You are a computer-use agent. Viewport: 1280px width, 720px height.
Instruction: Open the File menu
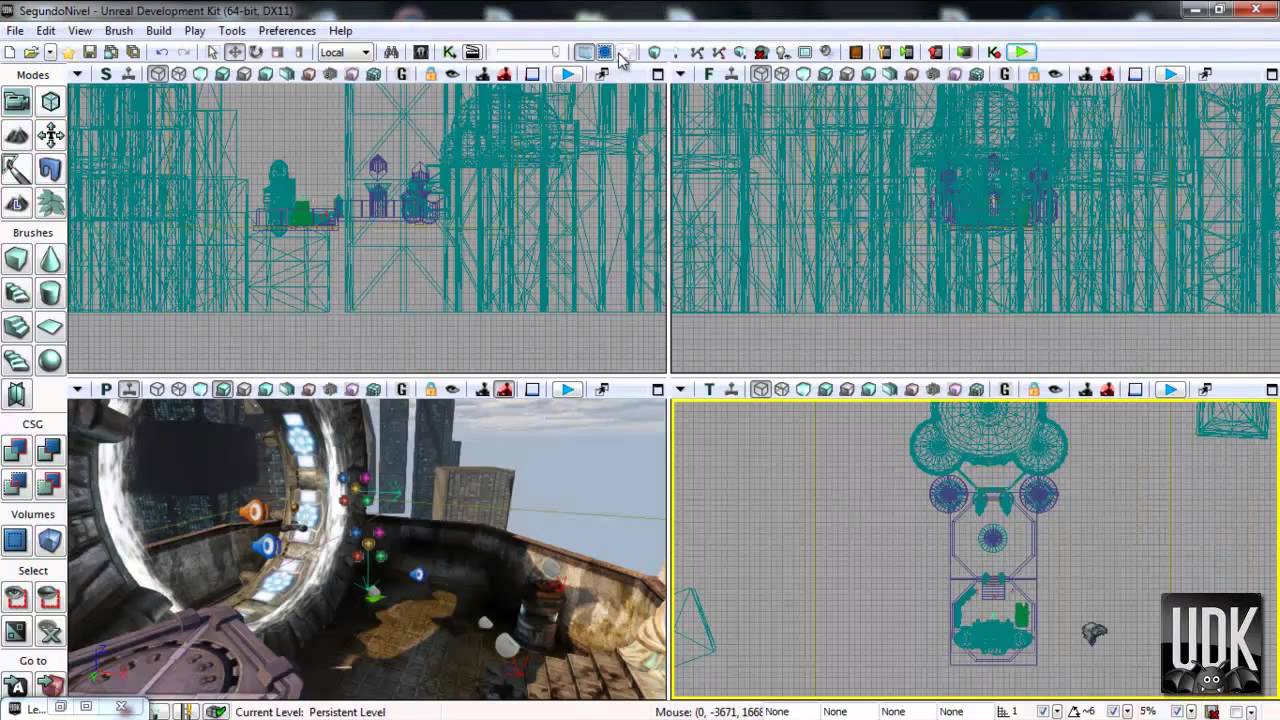coord(15,31)
